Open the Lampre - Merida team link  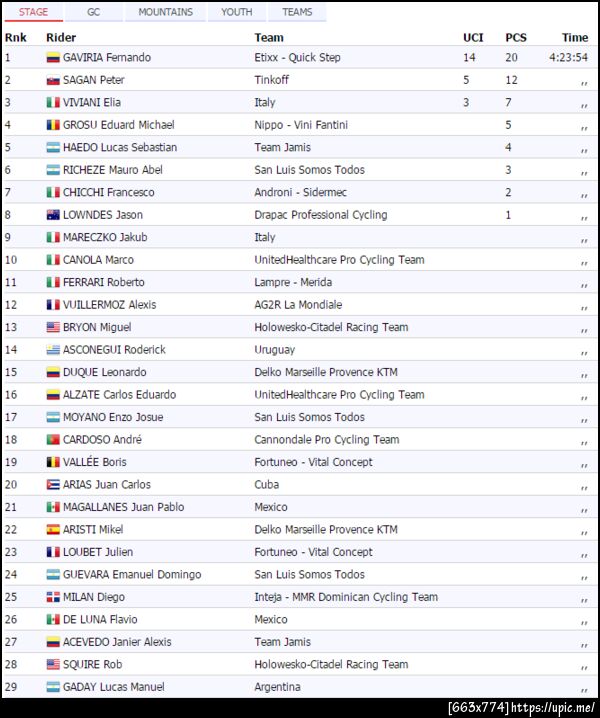point(293,282)
